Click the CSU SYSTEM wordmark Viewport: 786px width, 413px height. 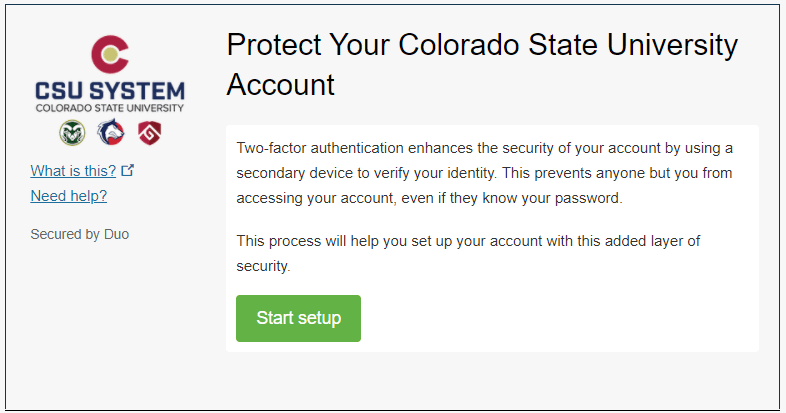coord(109,91)
